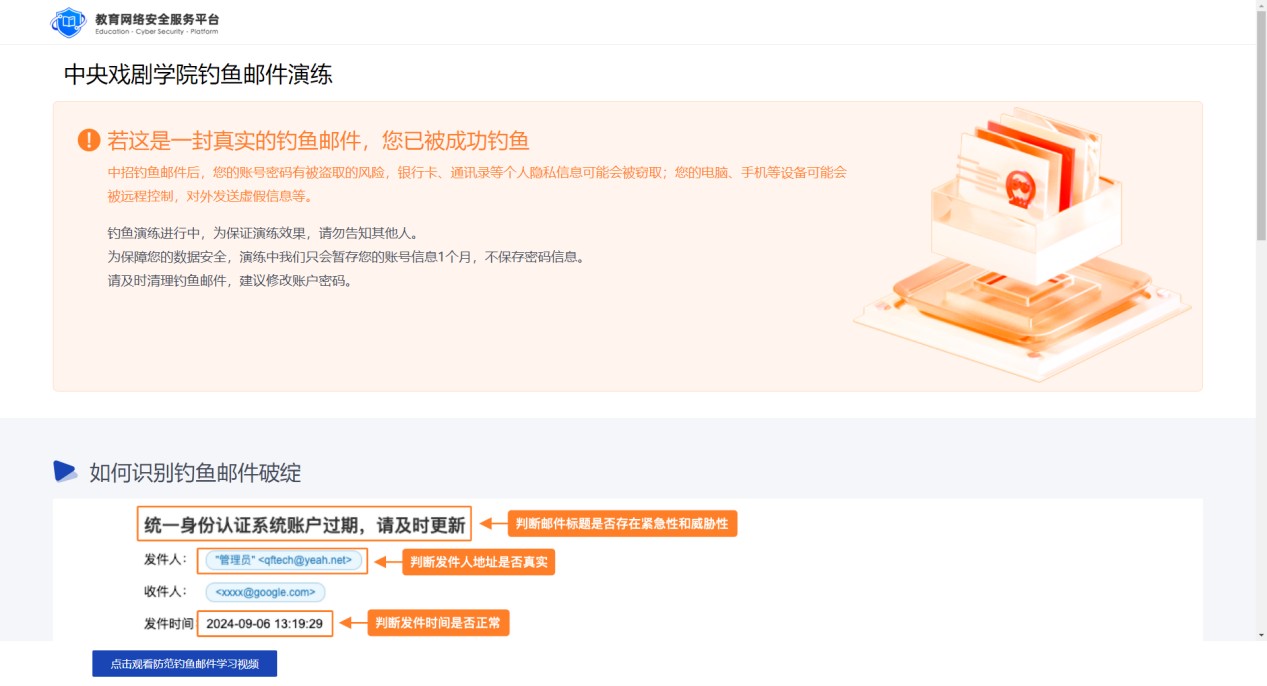Click the orange exclamation warning icon
The image size is (1267, 686).
click(x=89, y=140)
